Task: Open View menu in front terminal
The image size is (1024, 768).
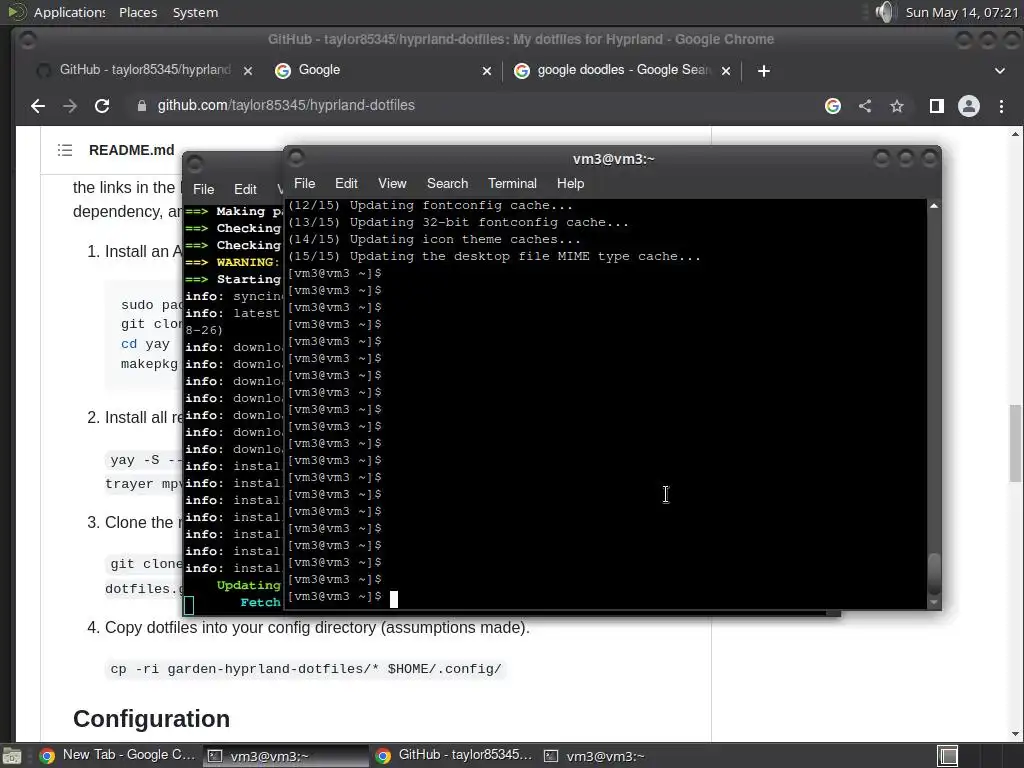Action: pos(392,184)
